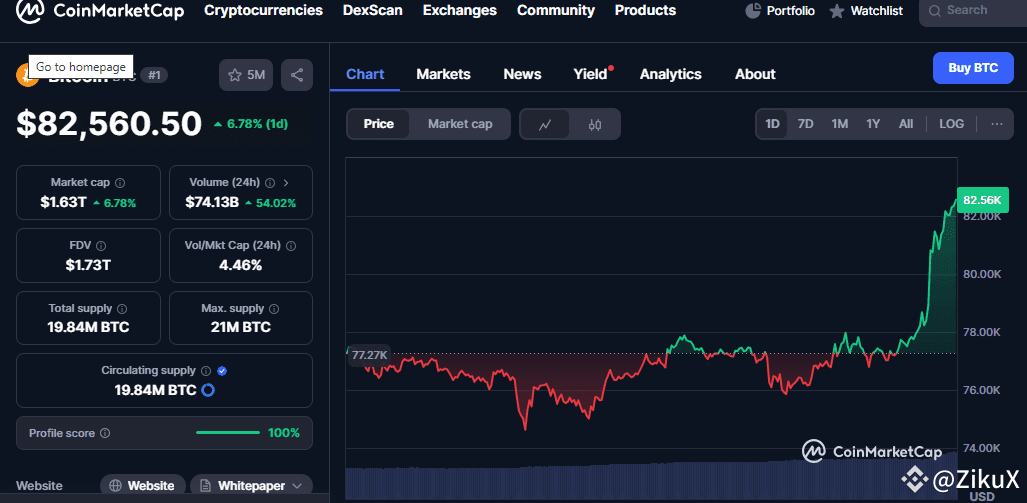The image size is (1027, 503).
Task: Click the 4.46% Vol/Mkt Cap value
Action: [x=240, y=265]
